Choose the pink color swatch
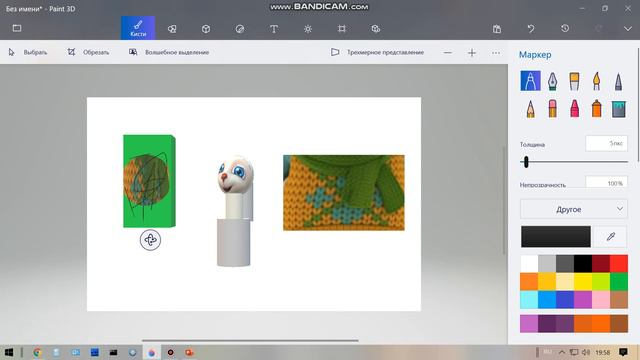 pyautogui.click(x=601, y=300)
